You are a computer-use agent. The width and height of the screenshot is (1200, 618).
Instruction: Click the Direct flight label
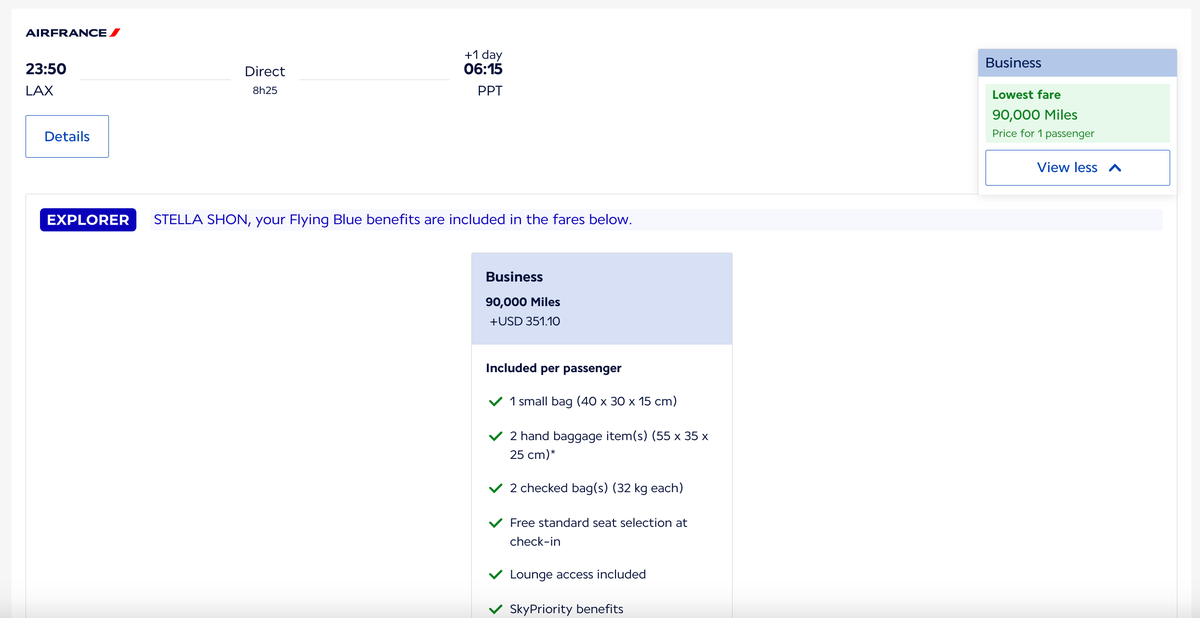(265, 72)
